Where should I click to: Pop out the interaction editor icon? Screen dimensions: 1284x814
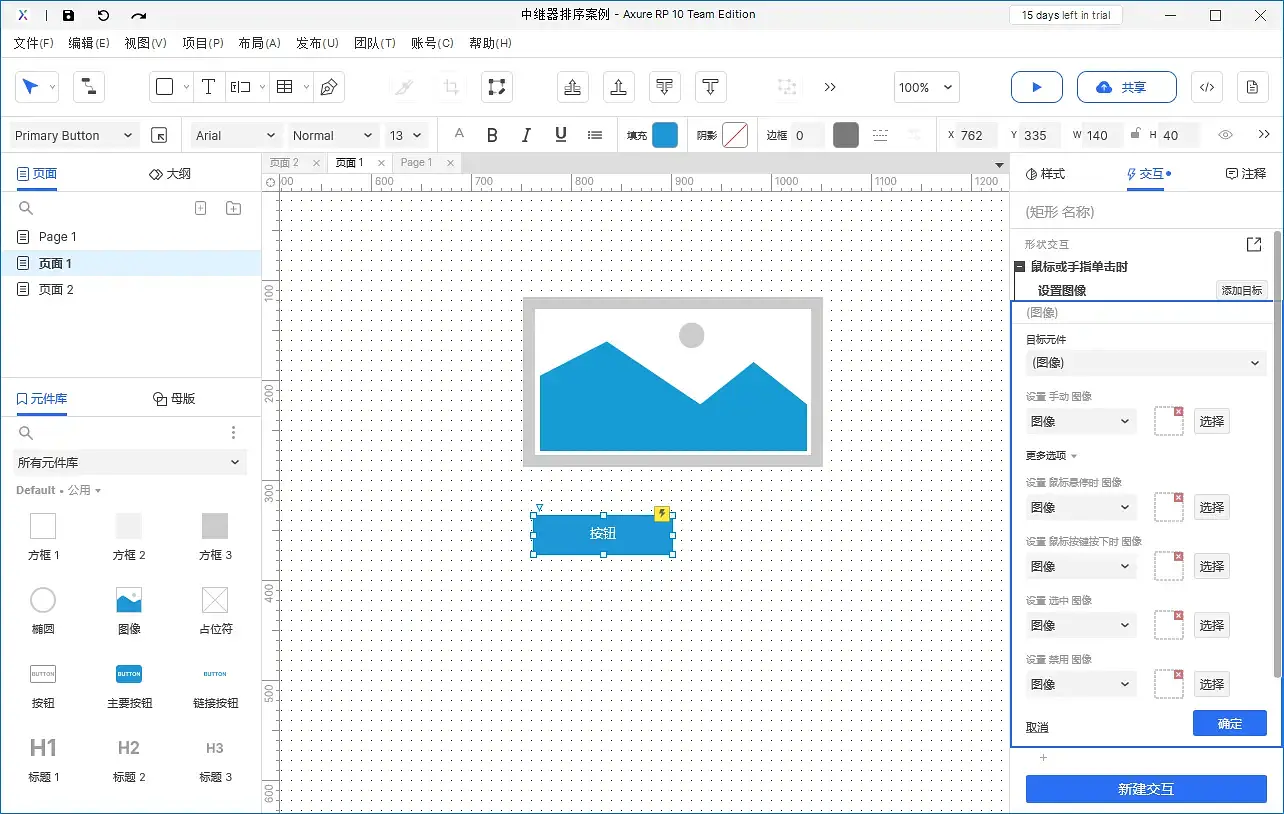coord(1254,244)
